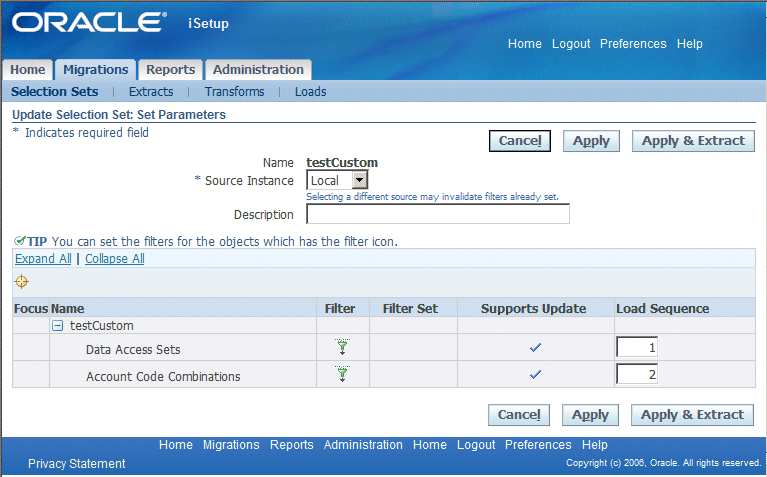Collapse the testCustom tree node
The image size is (767, 477).
click(x=58, y=325)
